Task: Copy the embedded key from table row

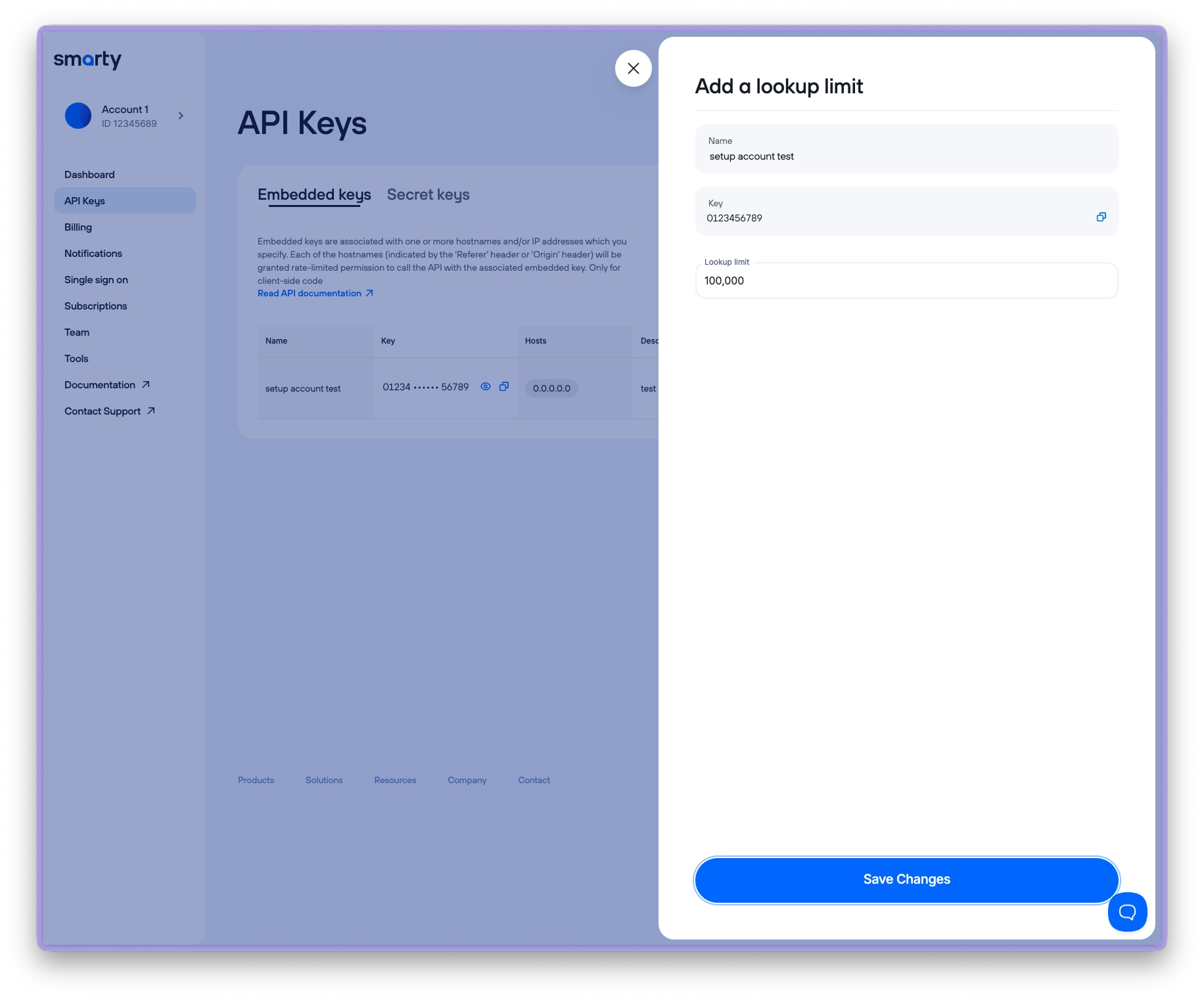Action: click(x=504, y=387)
